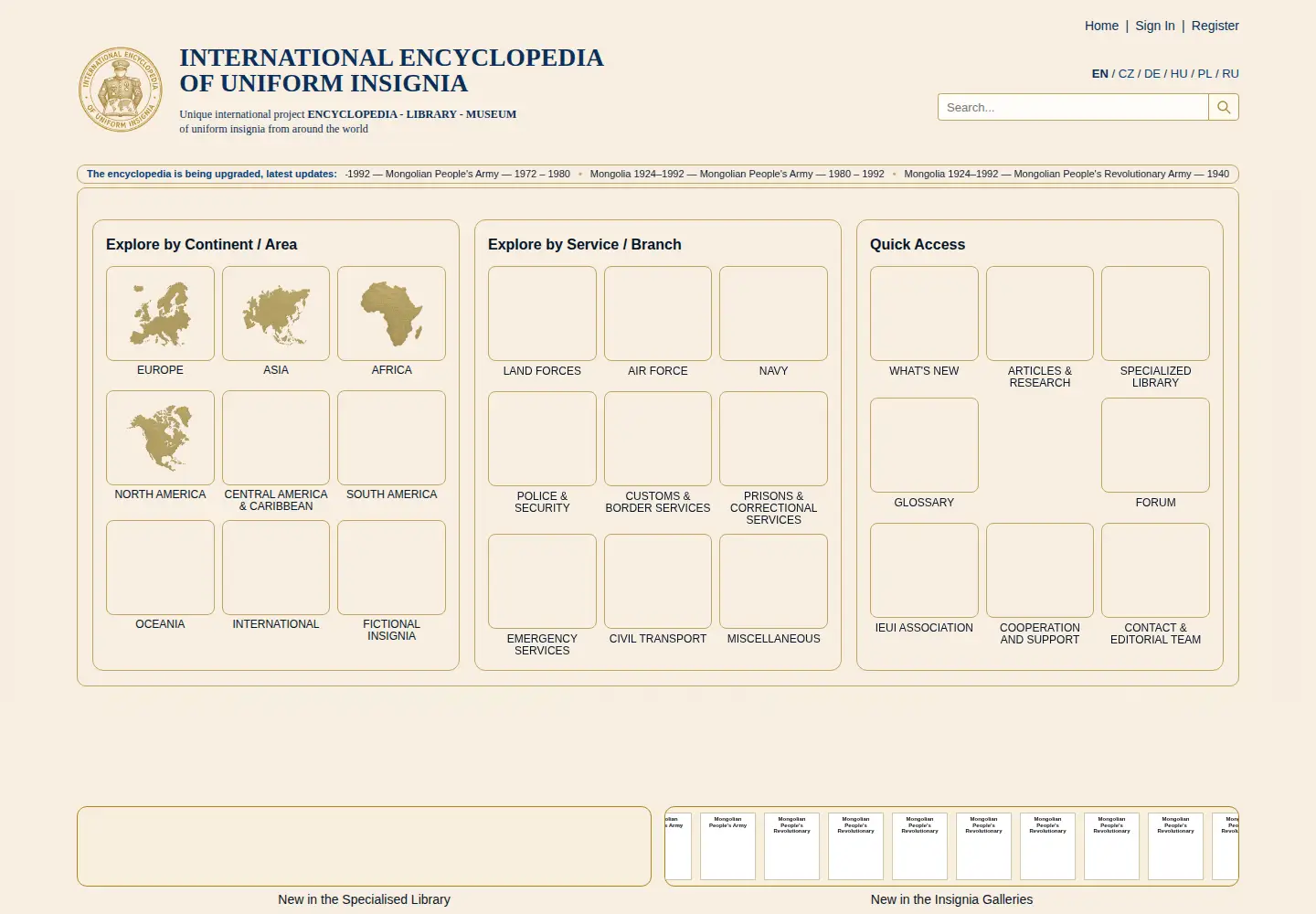Open the Mongolian People's Army gallery thumbnail
The width and height of the screenshot is (1316, 914).
coord(727,846)
